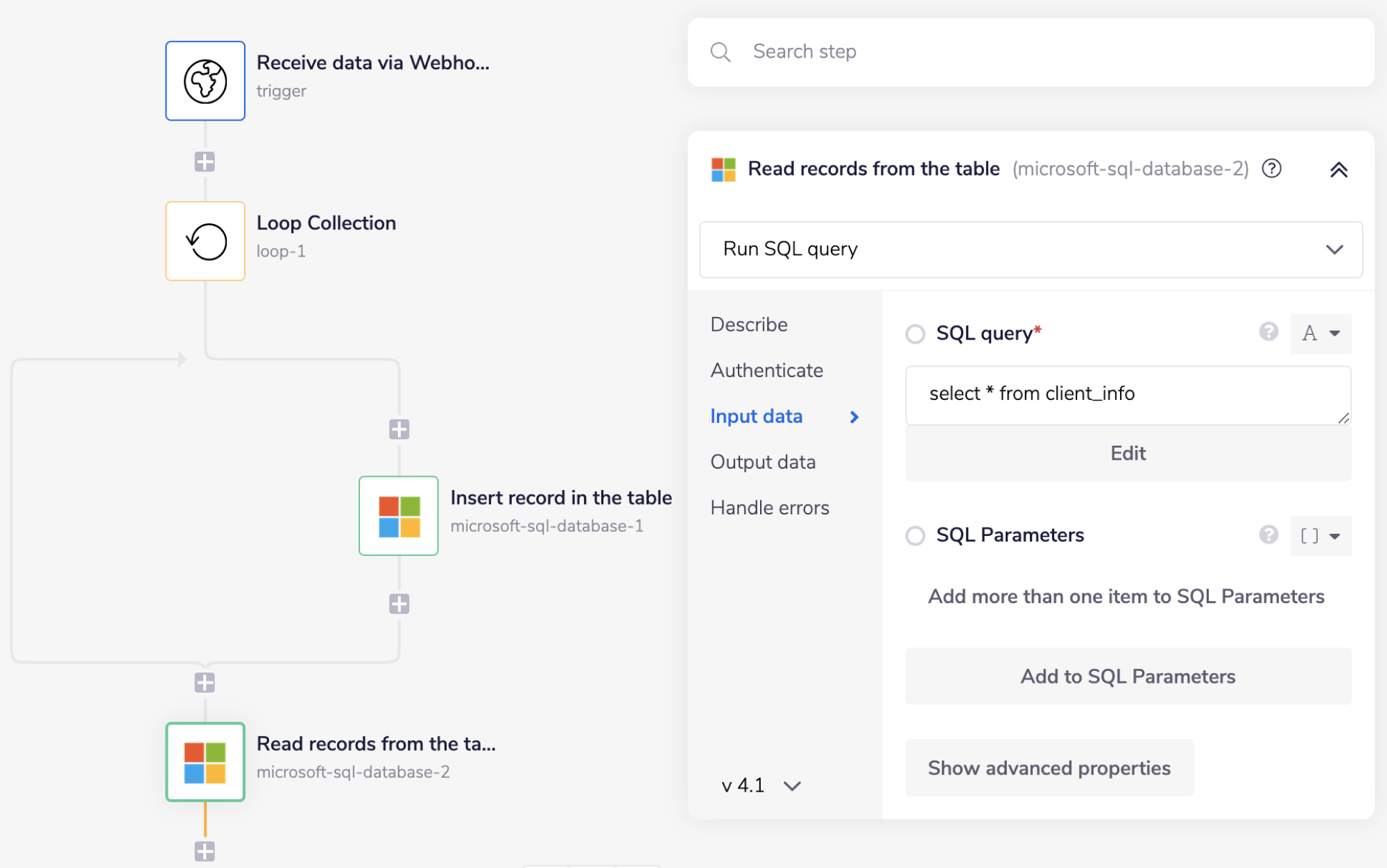Image resolution: width=1387 pixels, height=868 pixels.
Task: Click plus icon above Insert record step
Action: point(399,429)
